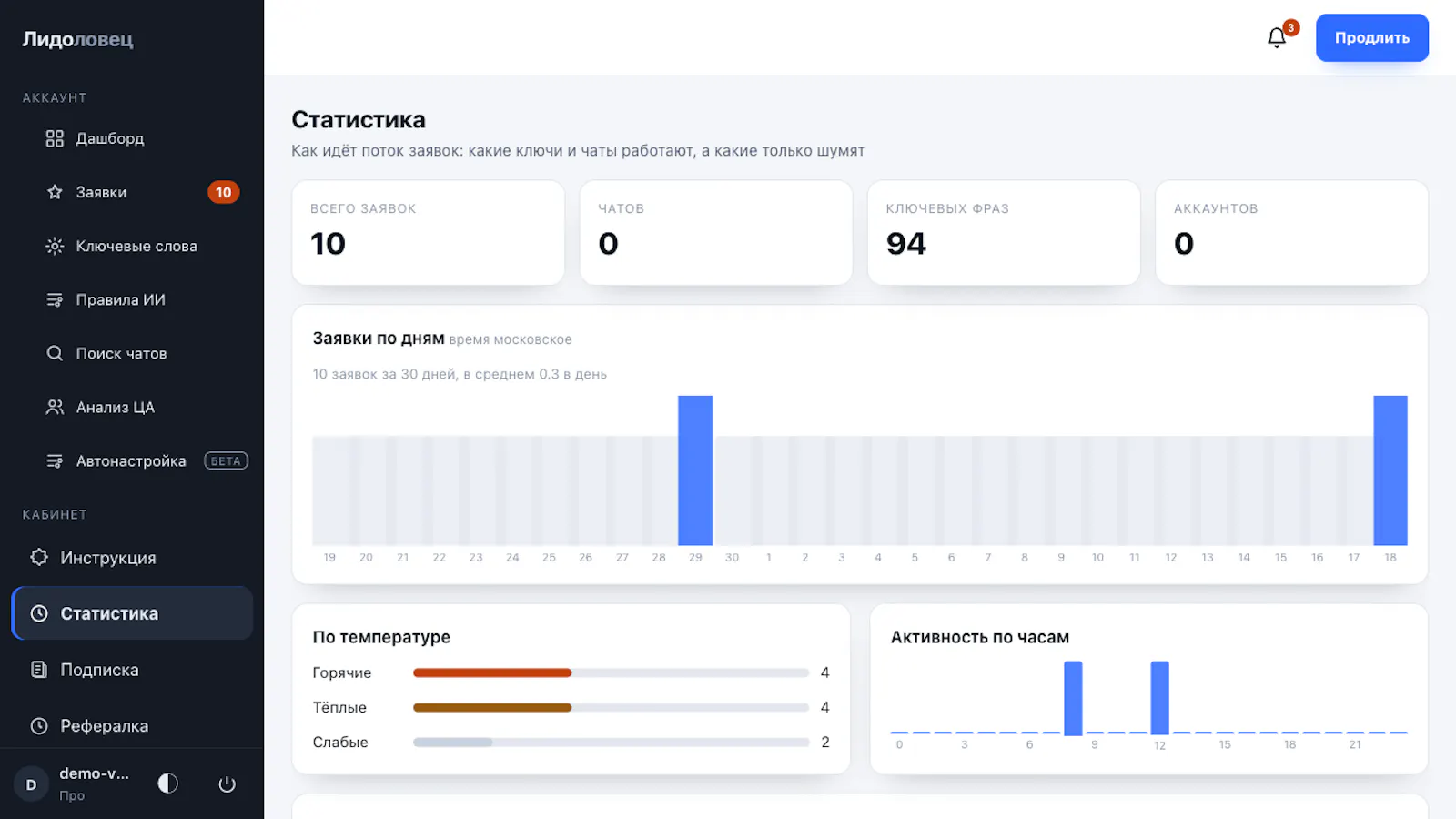
Task: Click the Продлить button
Action: 1371,37
